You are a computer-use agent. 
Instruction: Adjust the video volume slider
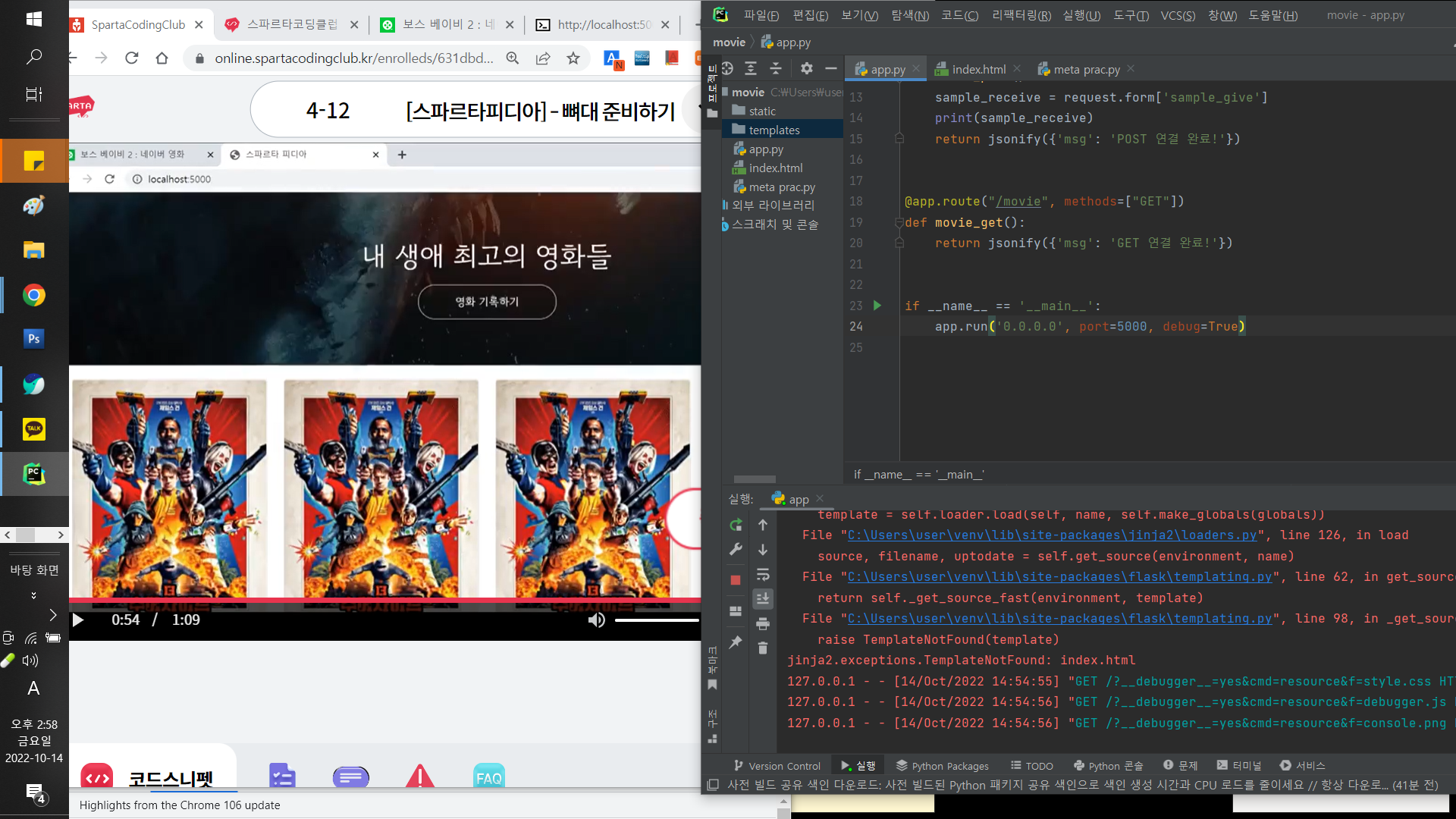tap(657, 620)
